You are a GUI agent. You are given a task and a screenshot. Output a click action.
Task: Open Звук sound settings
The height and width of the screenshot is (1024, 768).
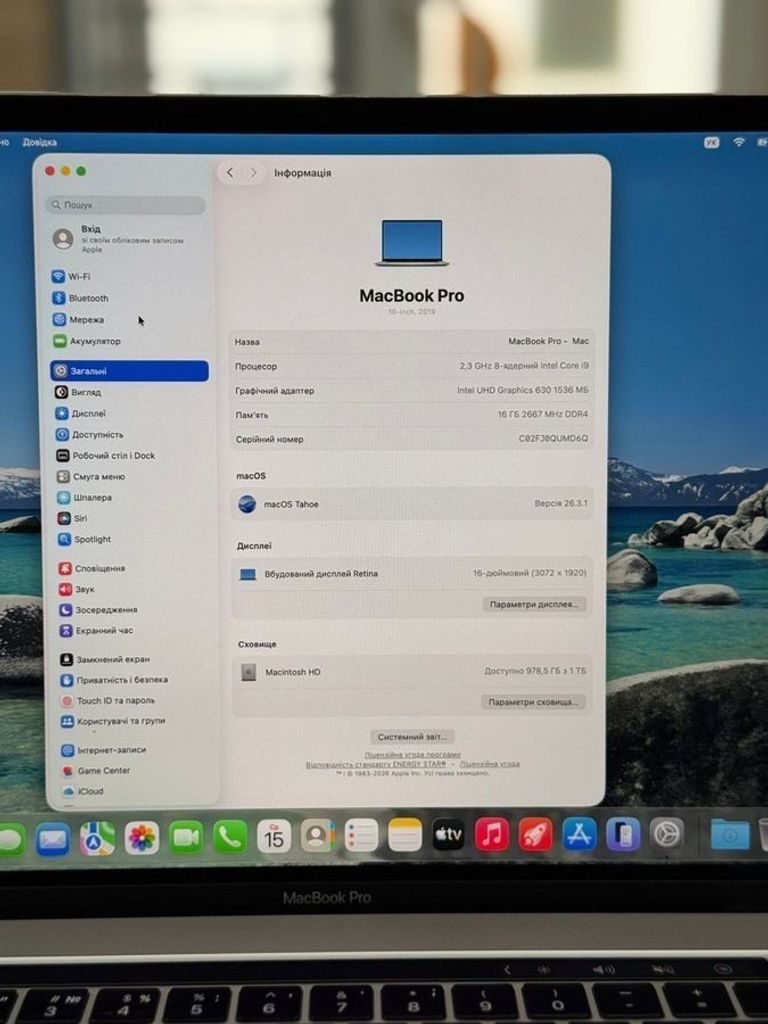tap(77, 589)
